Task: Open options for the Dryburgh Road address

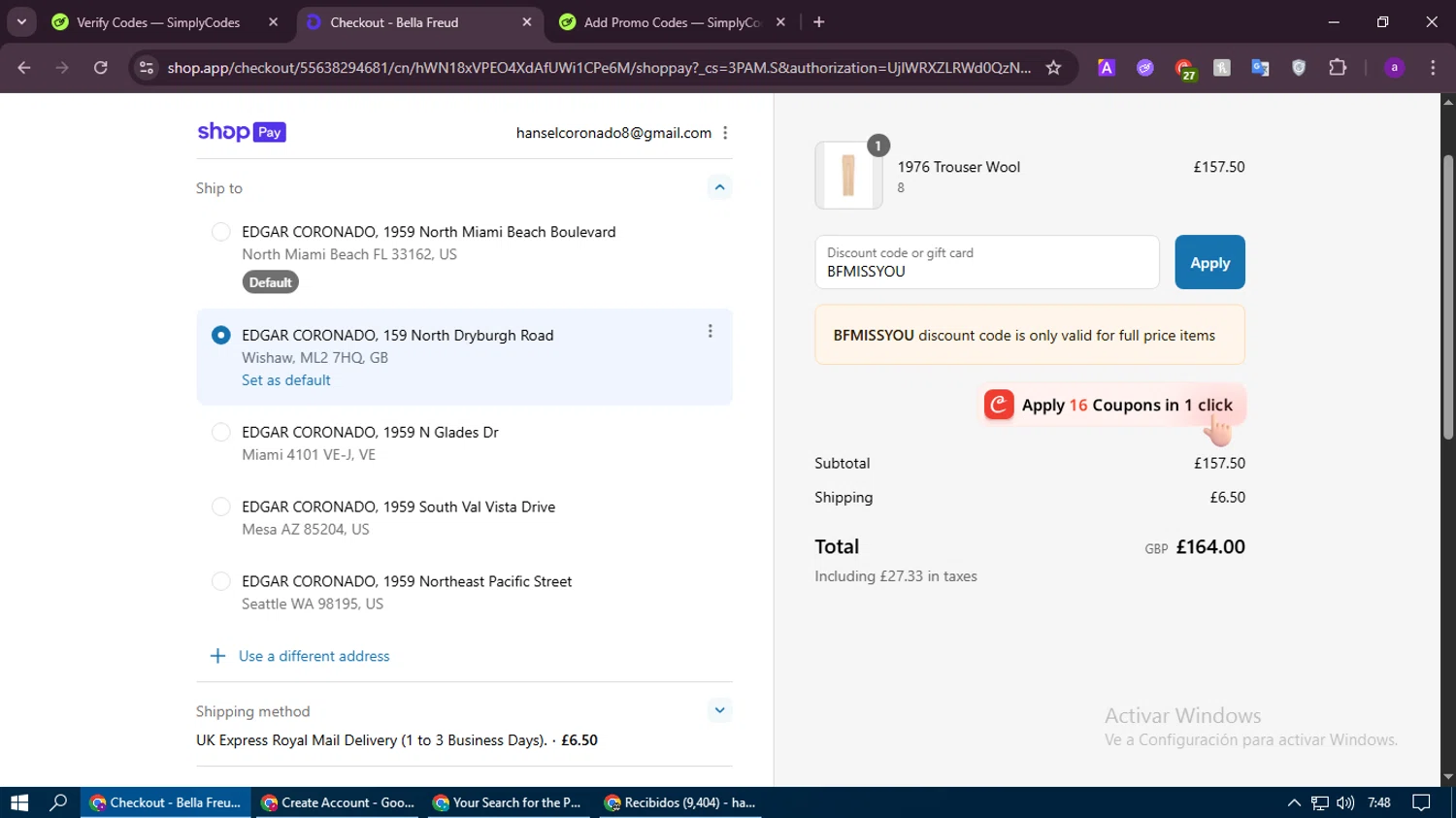Action: [x=711, y=332]
